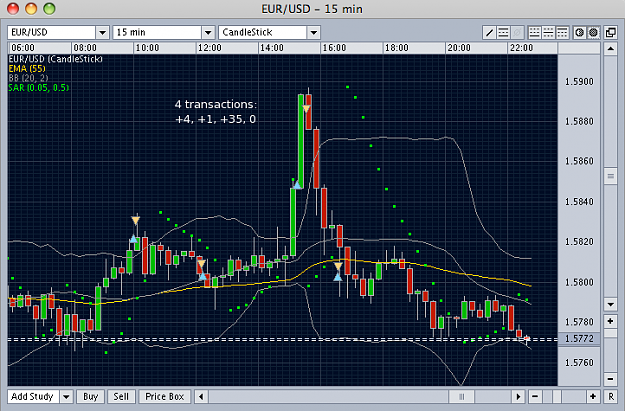Click the horizontal time scrollbar thumb

point(462,397)
